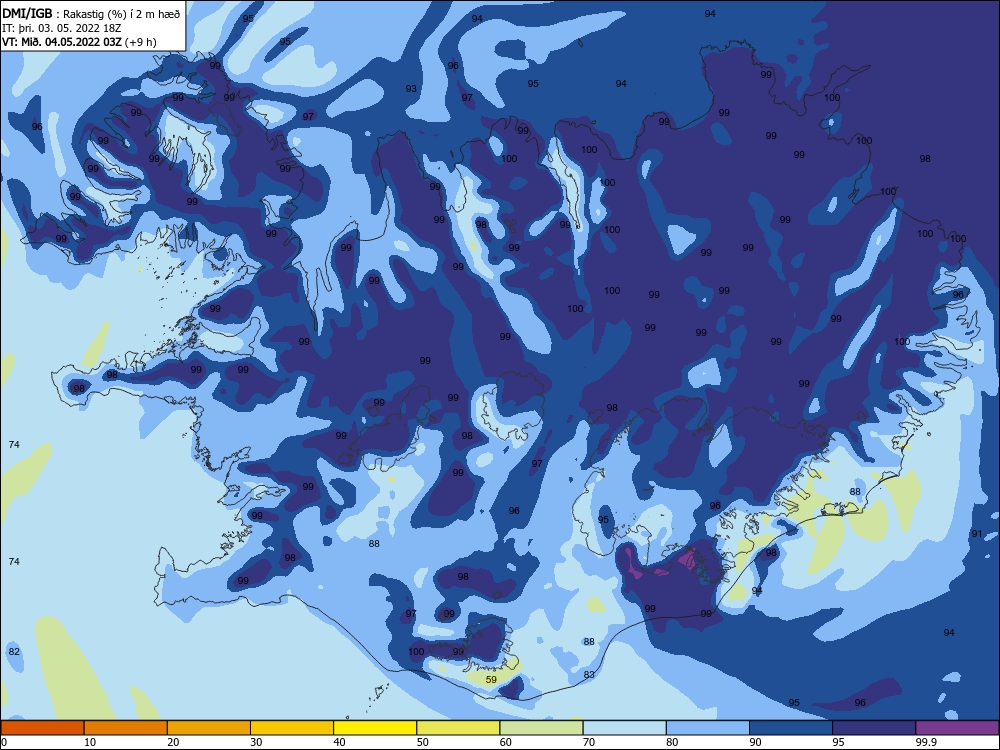Click the '59' humidity value on the map
The width and height of the screenshot is (1000, 750).
[x=491, y=680]
